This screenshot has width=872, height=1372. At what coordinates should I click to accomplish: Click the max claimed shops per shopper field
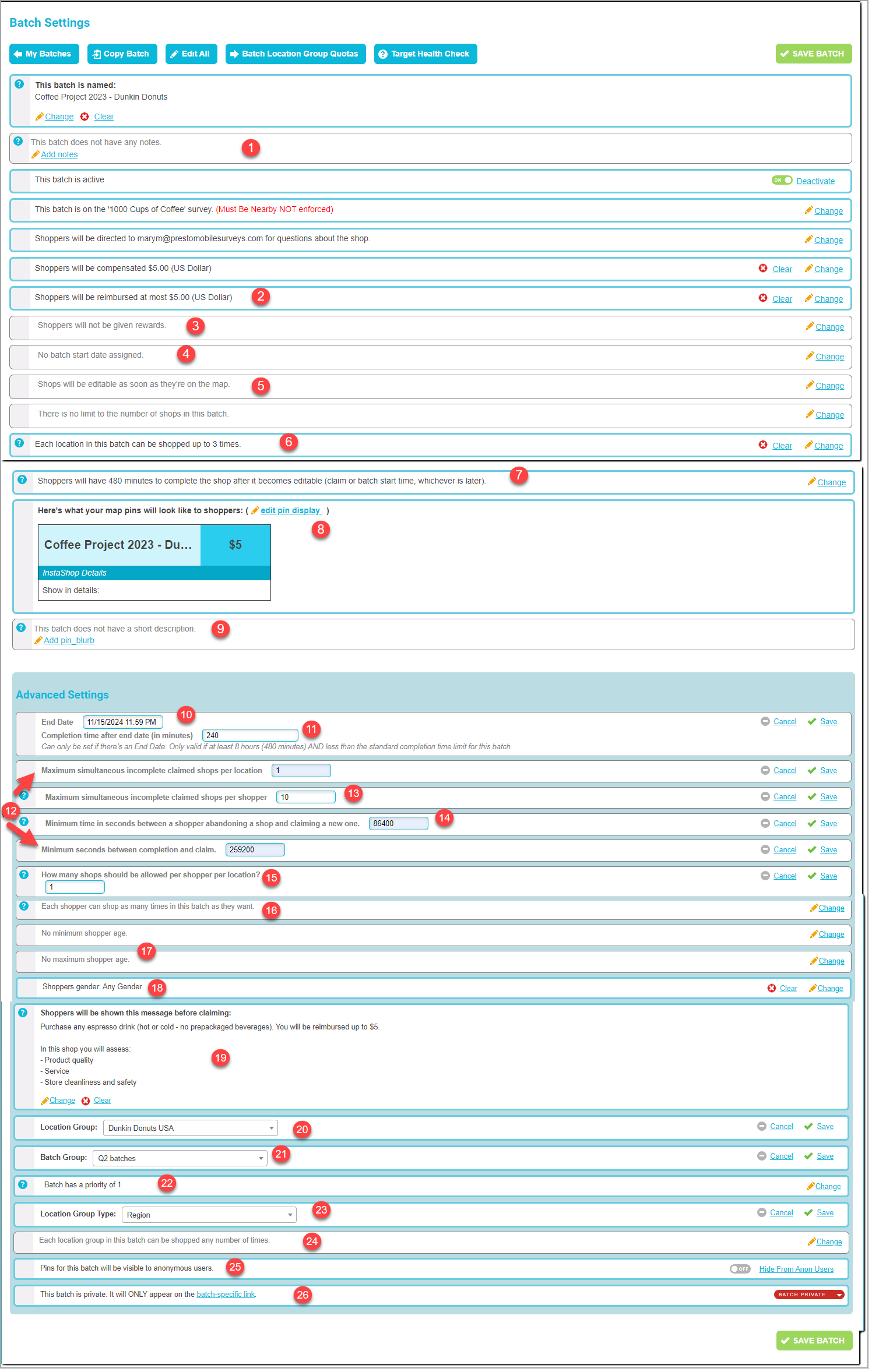[x=306, y=797]
